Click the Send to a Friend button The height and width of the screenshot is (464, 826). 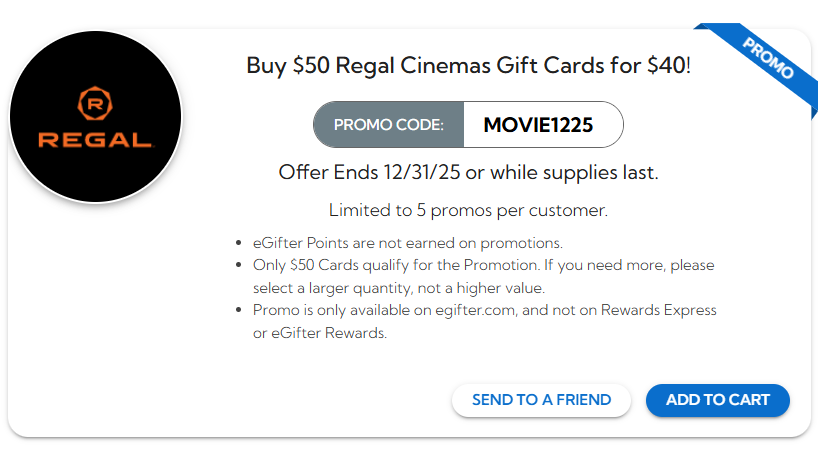541,400
